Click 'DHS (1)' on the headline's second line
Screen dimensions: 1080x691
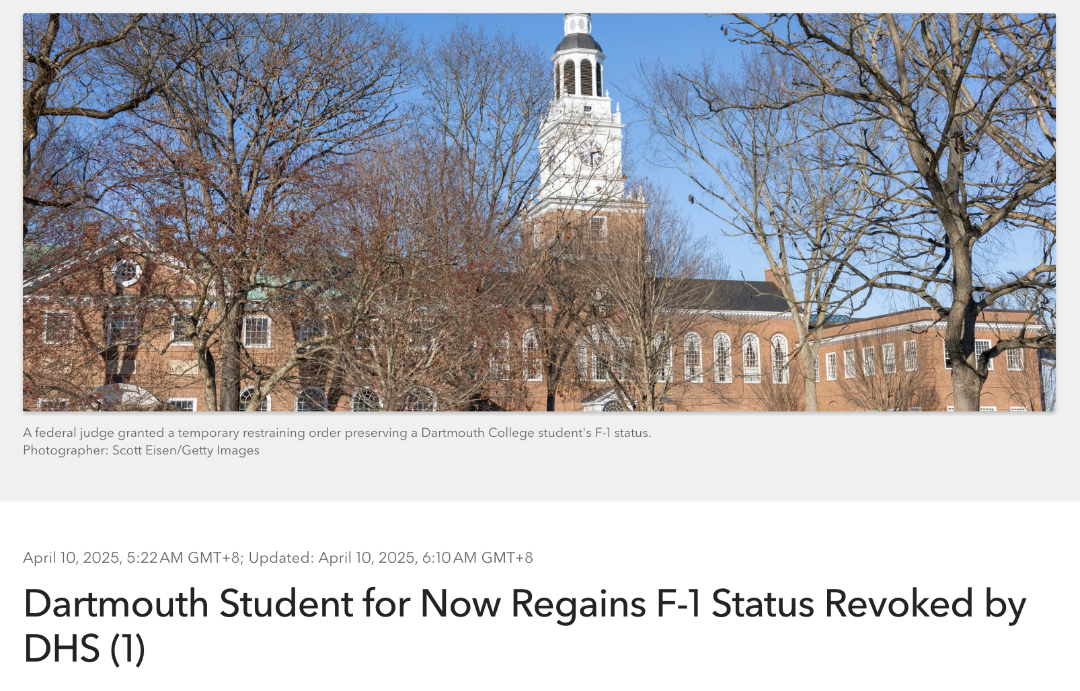[84, 648]
